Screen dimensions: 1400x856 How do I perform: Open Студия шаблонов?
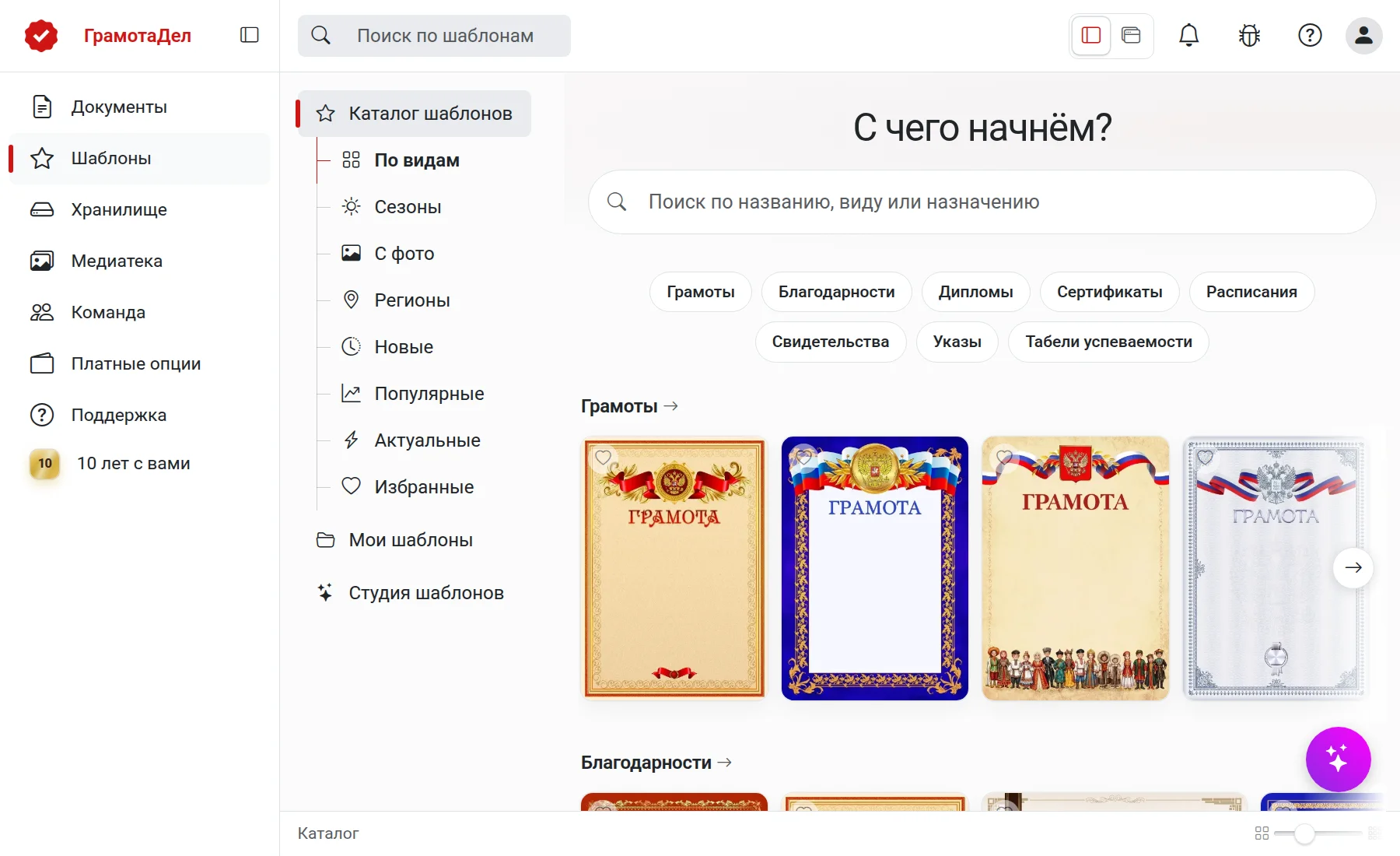[415, 593]
